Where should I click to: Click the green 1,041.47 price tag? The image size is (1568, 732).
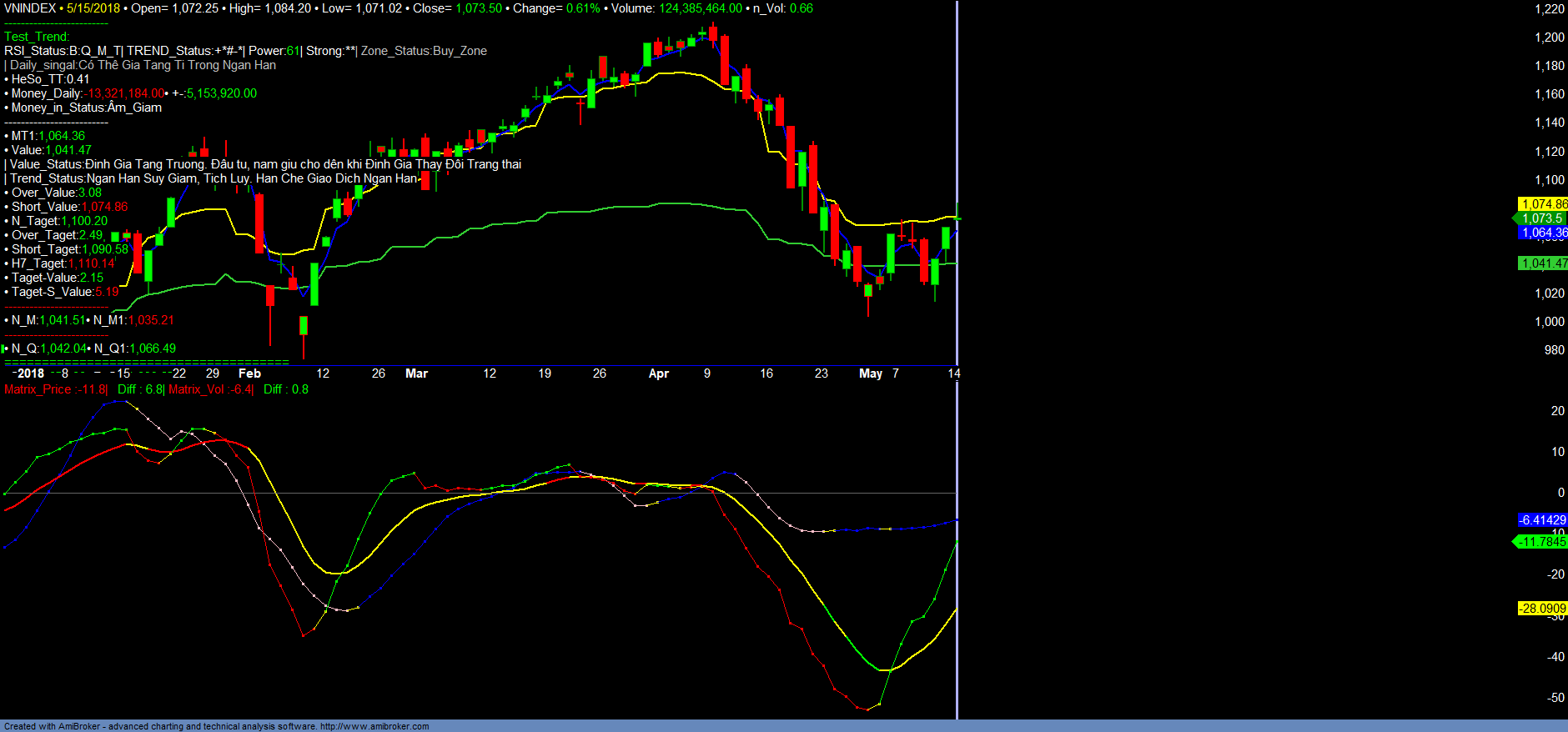[1542, 263]
